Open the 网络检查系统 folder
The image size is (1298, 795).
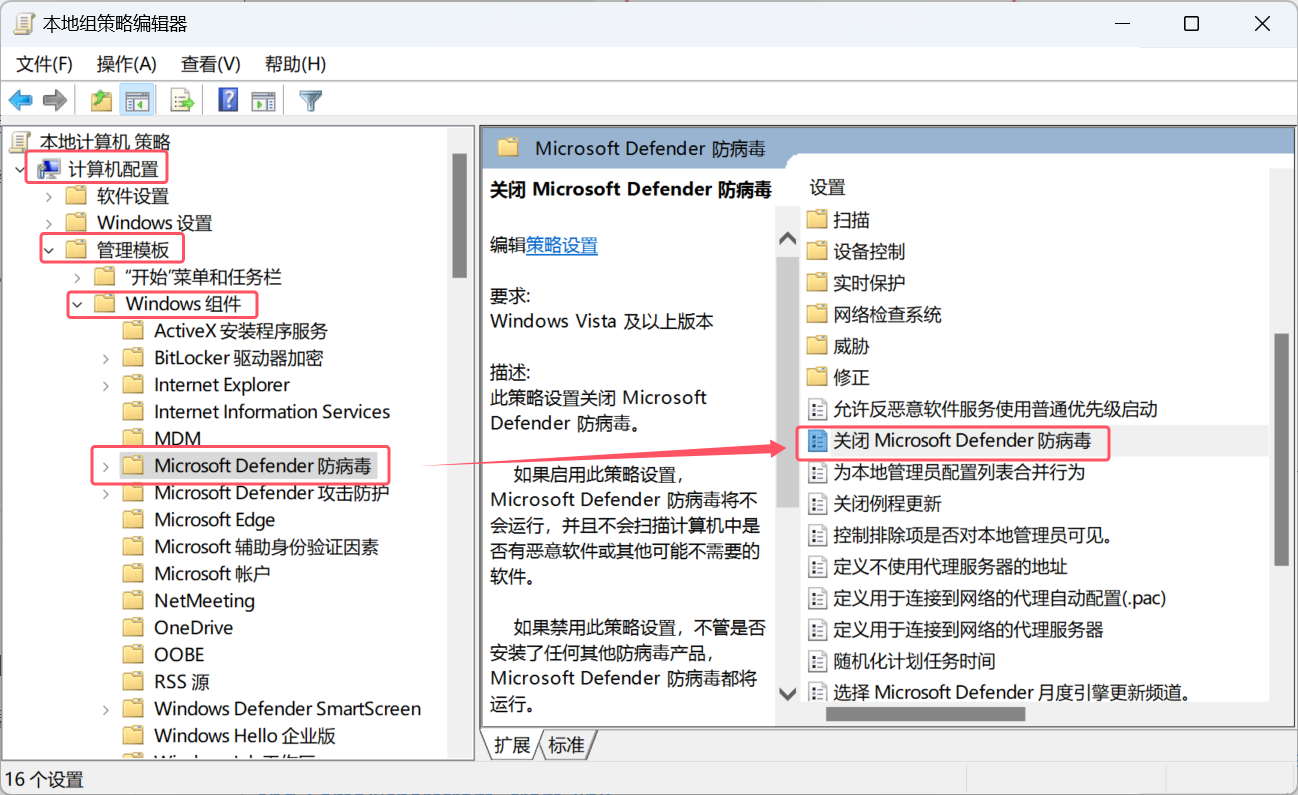click(887, 315)
